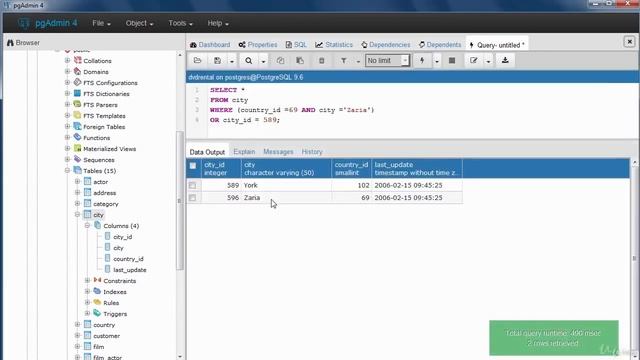Open the Edit options dropdown arrow
The width and height of the screenshot is (640, 360).
click(488, 61)
